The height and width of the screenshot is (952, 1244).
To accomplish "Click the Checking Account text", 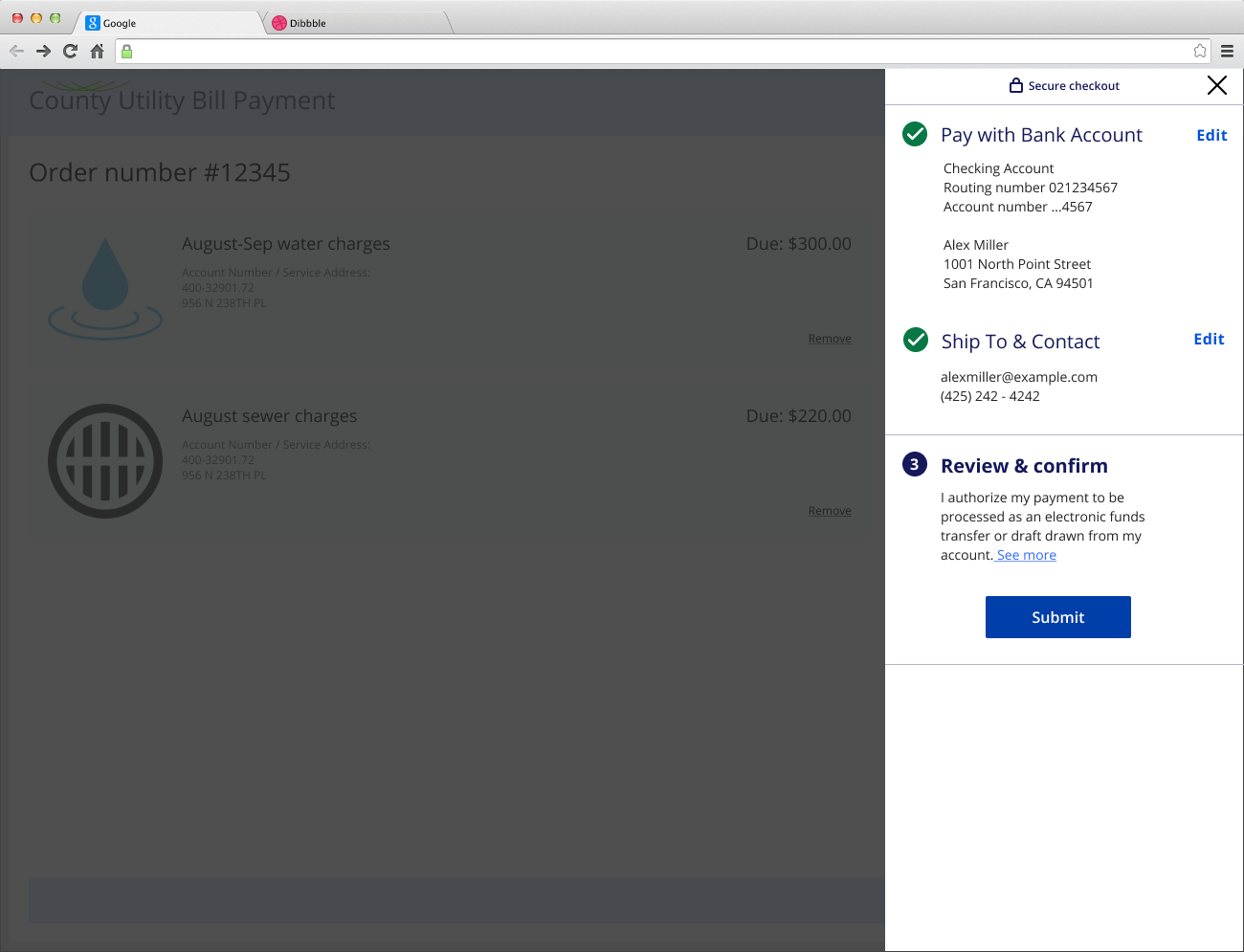I will coord(998,168).
